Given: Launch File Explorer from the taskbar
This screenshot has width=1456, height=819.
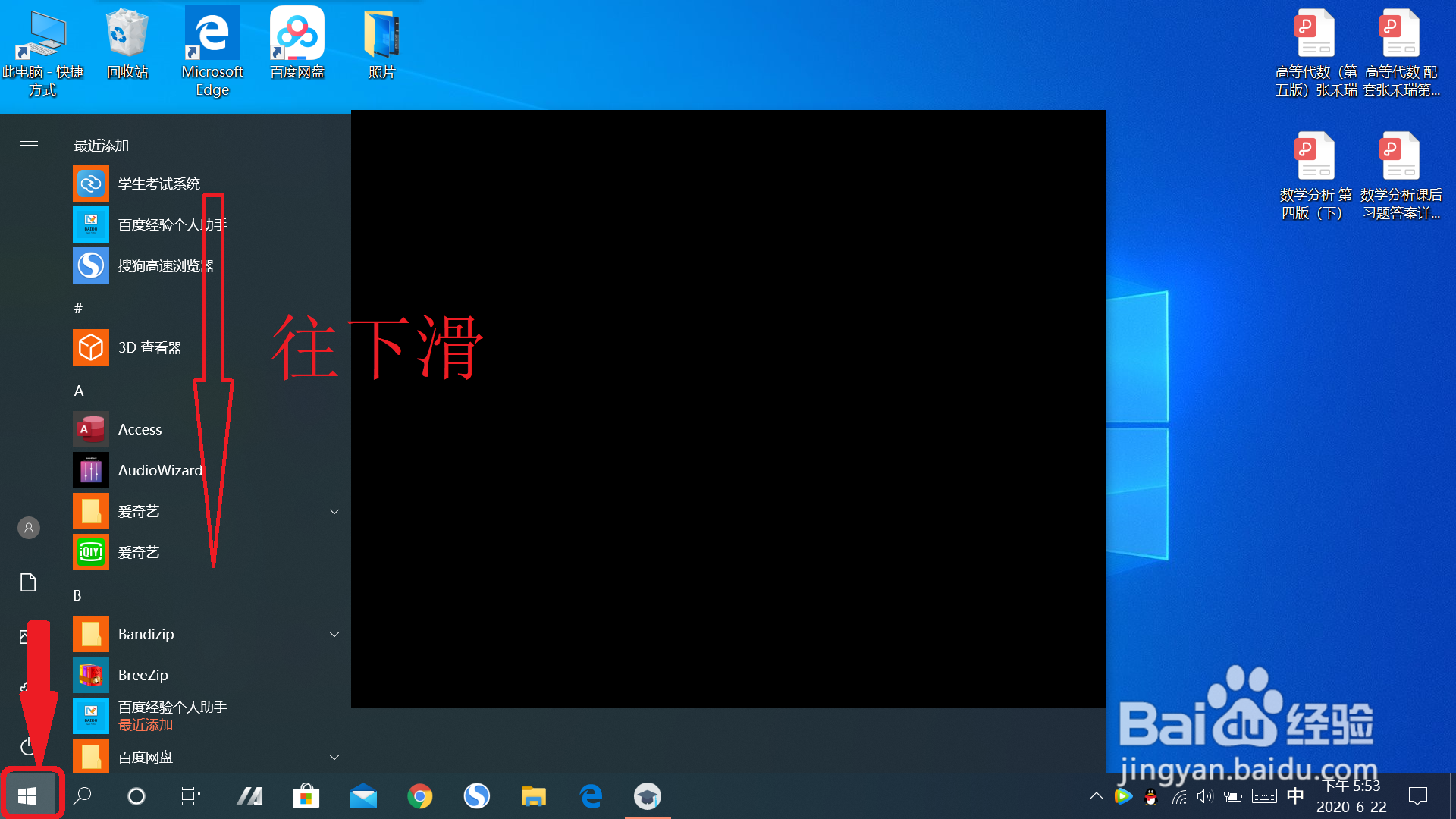Looking at the screenshot, I should click(x=533, y=796).
